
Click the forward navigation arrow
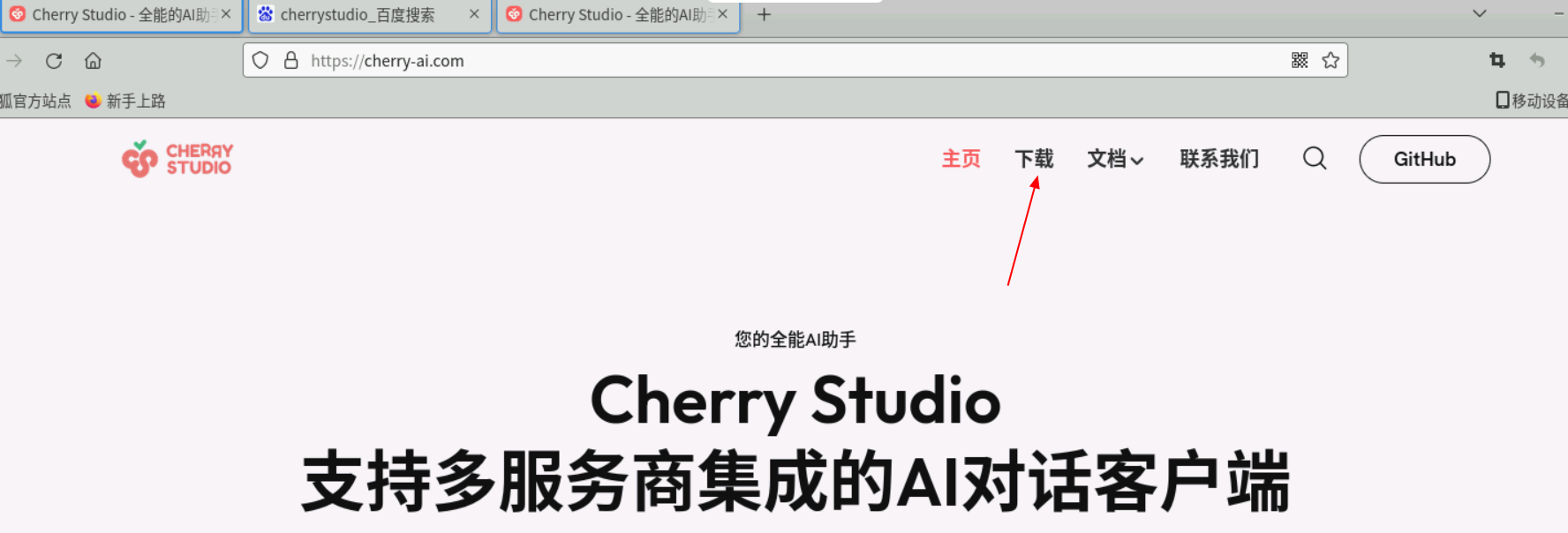pos(14,61)
